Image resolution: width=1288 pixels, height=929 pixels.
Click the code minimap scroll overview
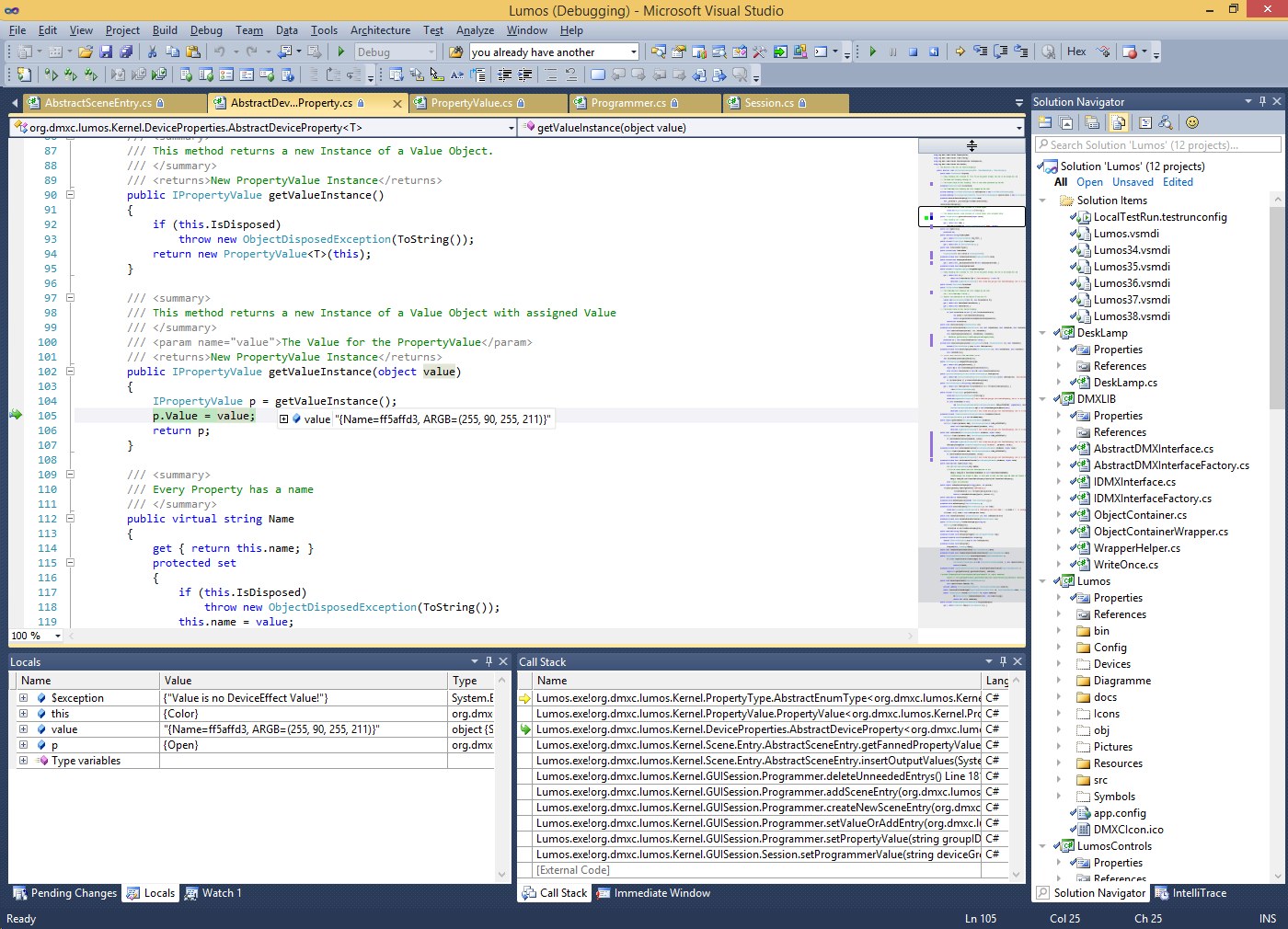972,368
